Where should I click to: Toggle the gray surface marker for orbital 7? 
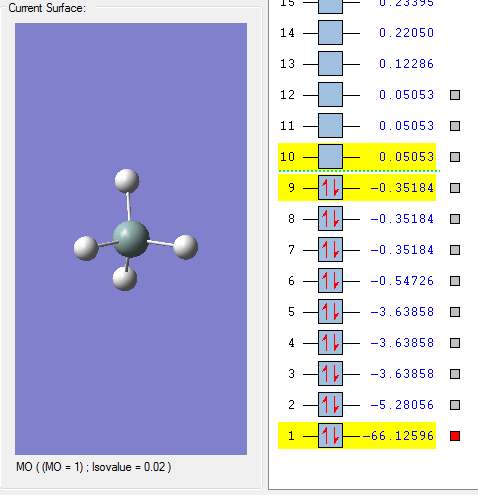point(455,250)
